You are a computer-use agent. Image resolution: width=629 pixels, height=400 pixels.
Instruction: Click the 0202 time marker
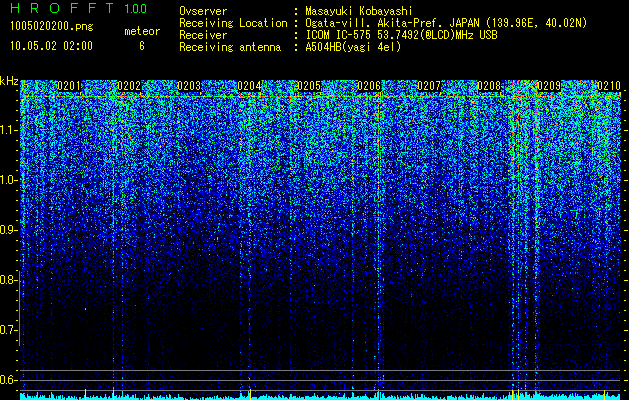[x=129, y=86]
